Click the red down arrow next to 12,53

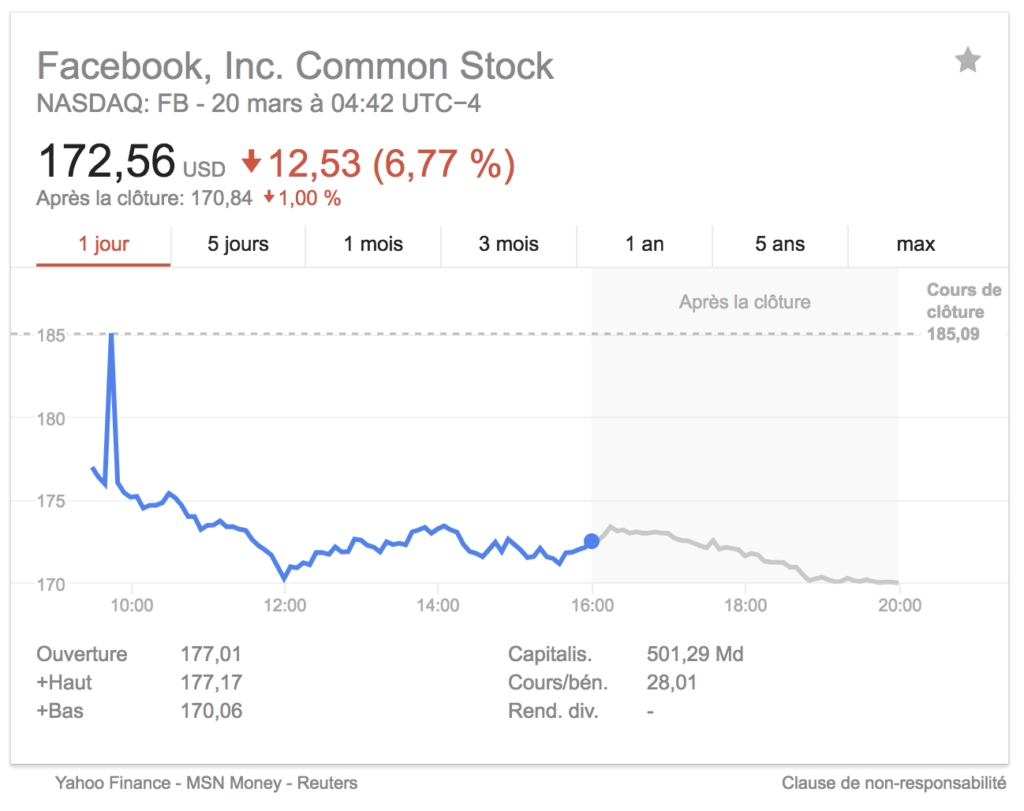click(251, 161)
